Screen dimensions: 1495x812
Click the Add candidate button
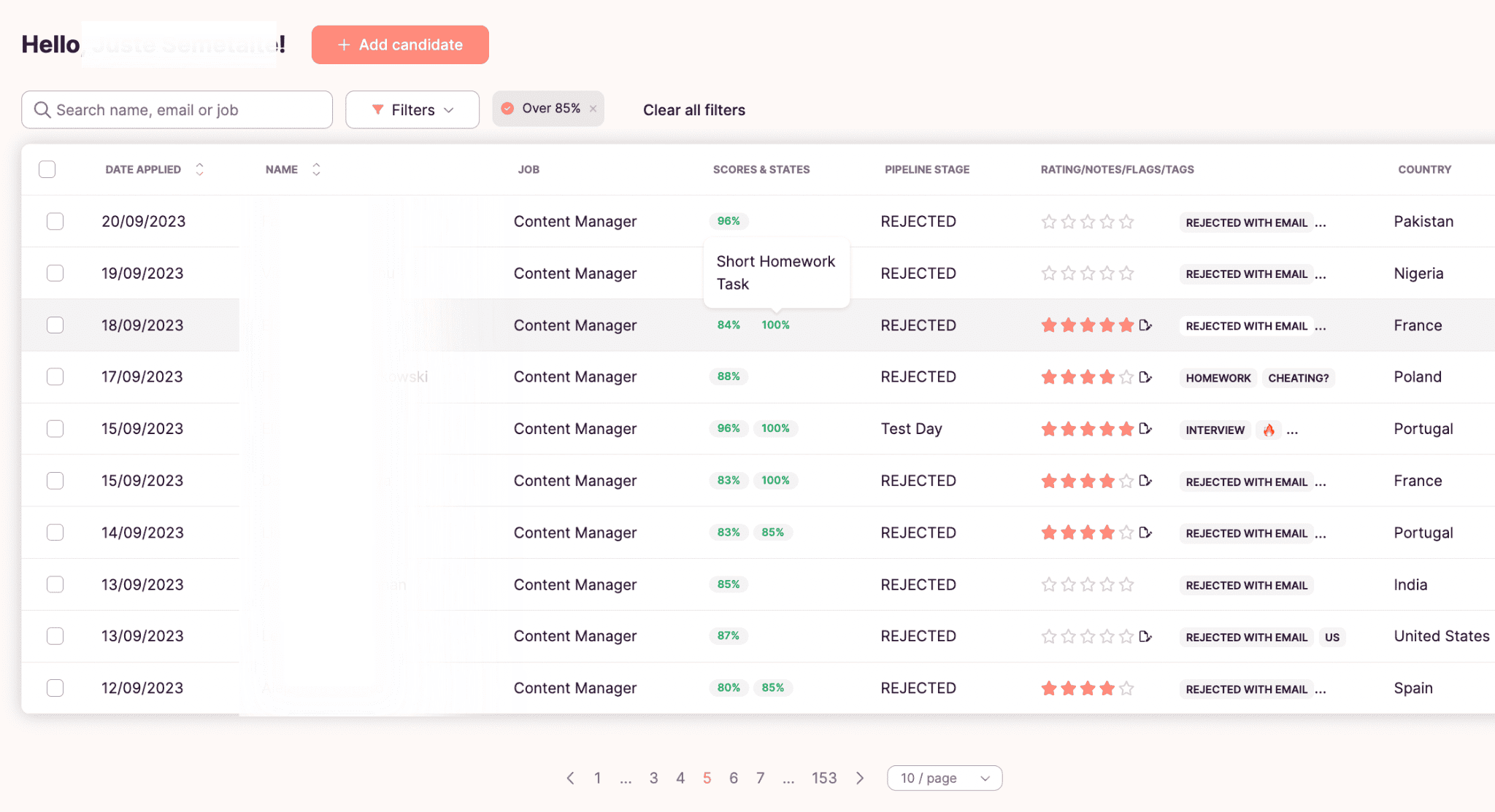(399, 43)
